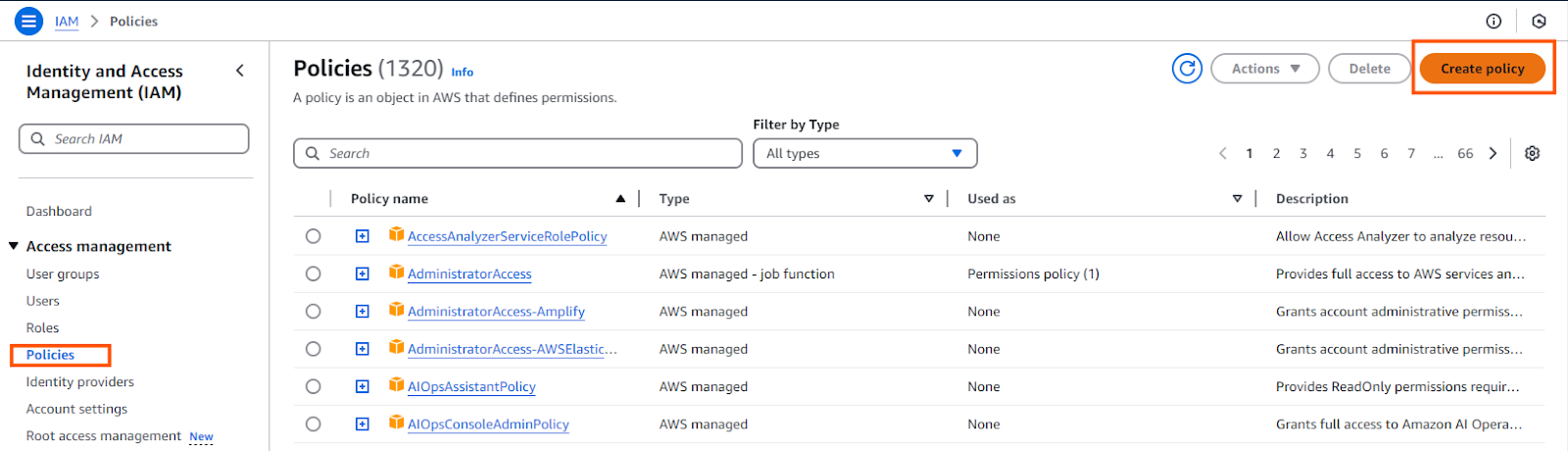Expand AIOpsConsoleAdminPolicy row details

tap(363, 424)
